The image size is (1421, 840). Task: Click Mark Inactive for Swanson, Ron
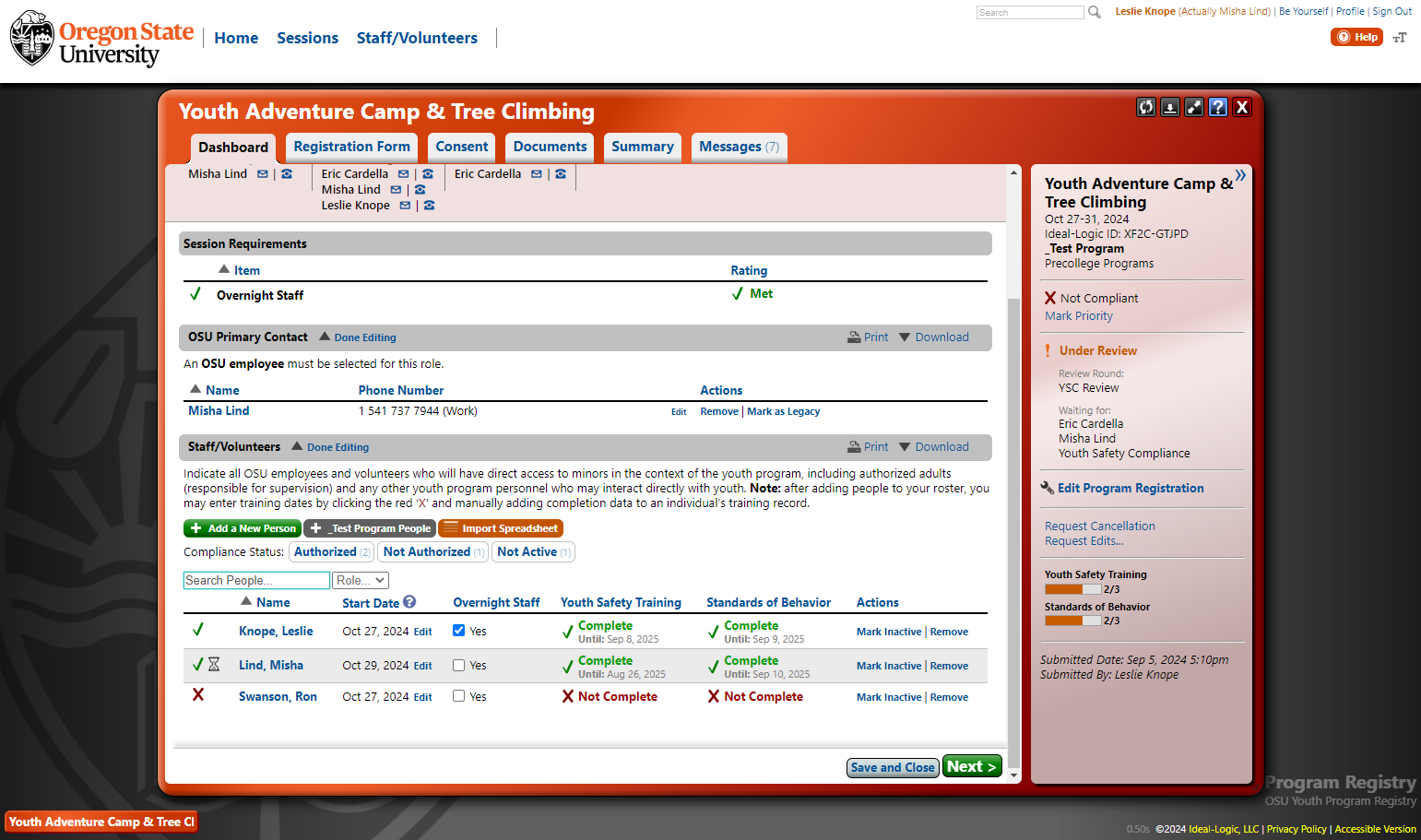[x=889, y=698]
